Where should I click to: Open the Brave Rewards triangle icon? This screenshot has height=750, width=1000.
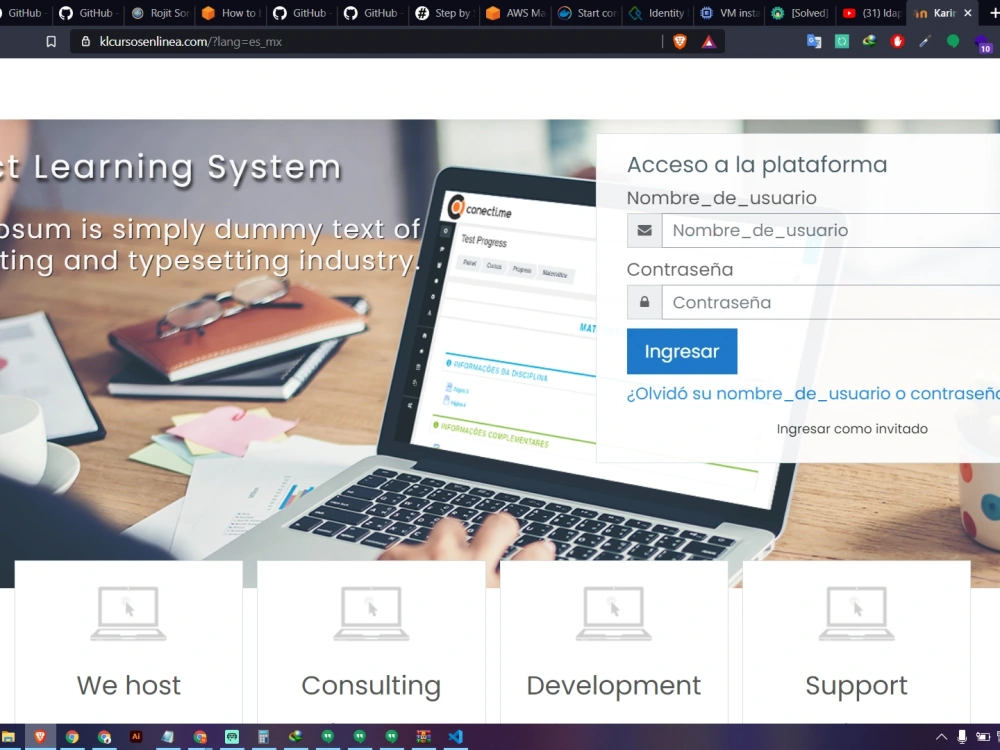[709, 42]
